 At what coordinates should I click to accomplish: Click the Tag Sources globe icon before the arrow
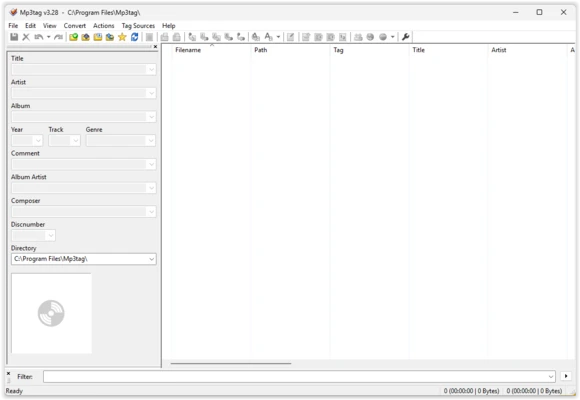(383, 37)
